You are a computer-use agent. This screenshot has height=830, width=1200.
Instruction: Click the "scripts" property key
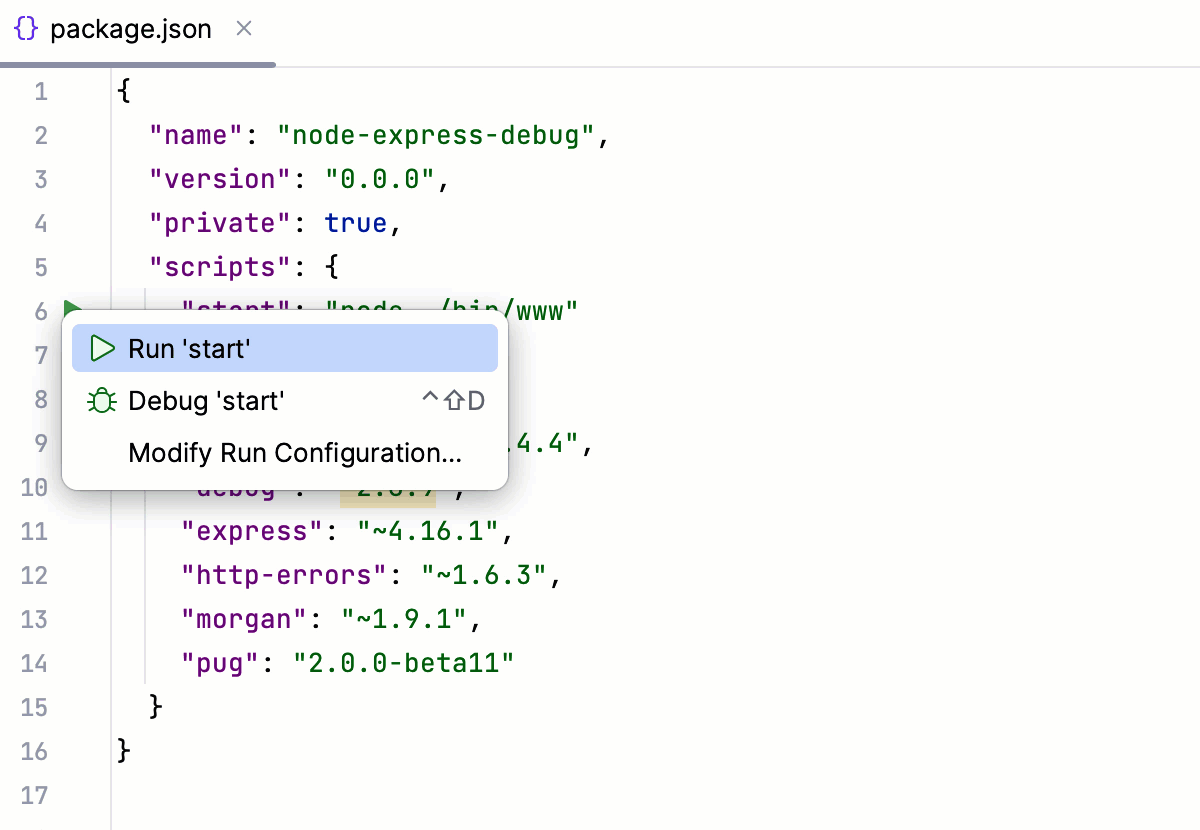click(x=221, y=266)
